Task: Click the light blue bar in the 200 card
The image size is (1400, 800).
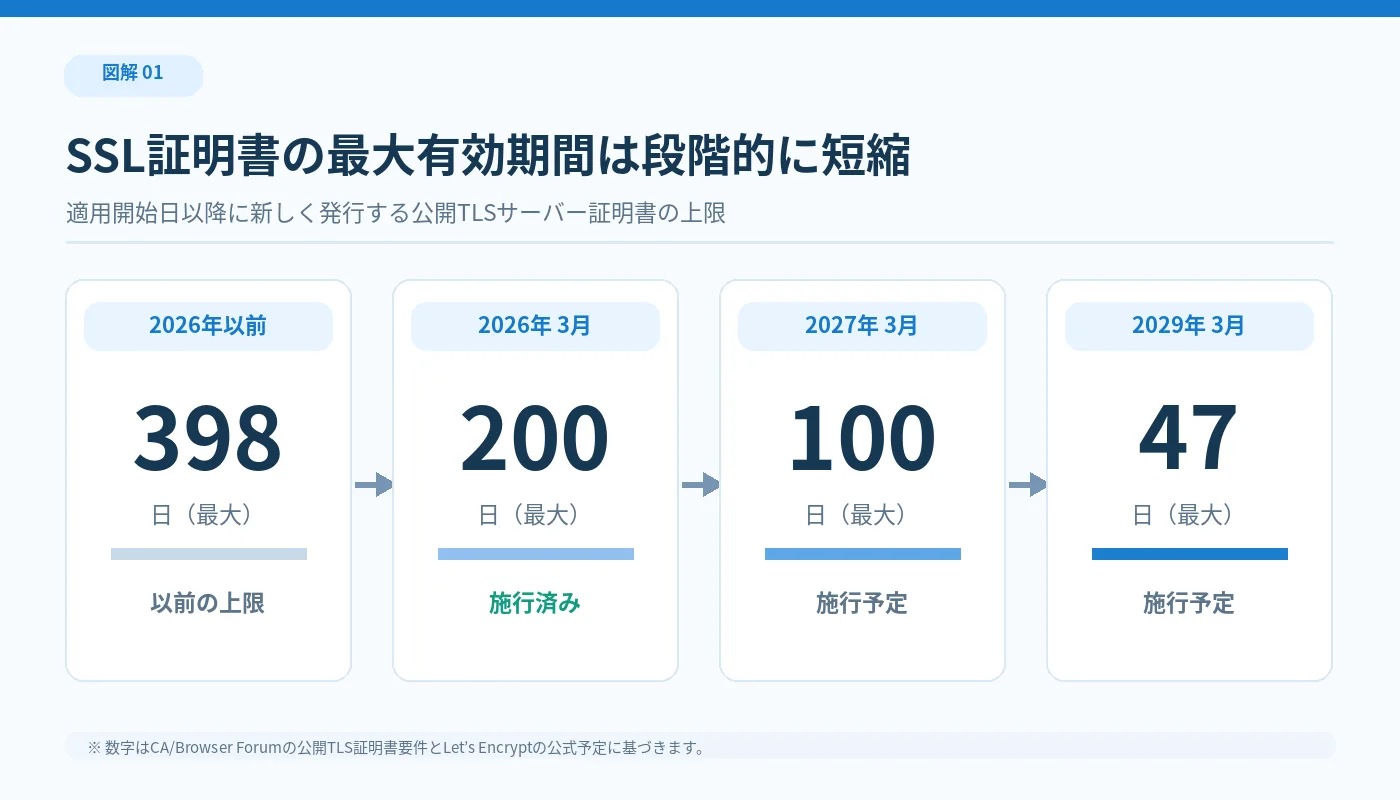Action: pos(536,554)
